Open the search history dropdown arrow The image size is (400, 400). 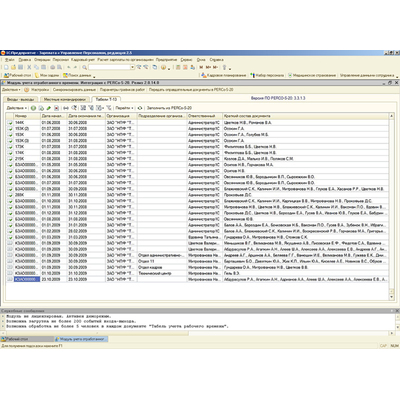pyautogui.click(x=132, y=67)
